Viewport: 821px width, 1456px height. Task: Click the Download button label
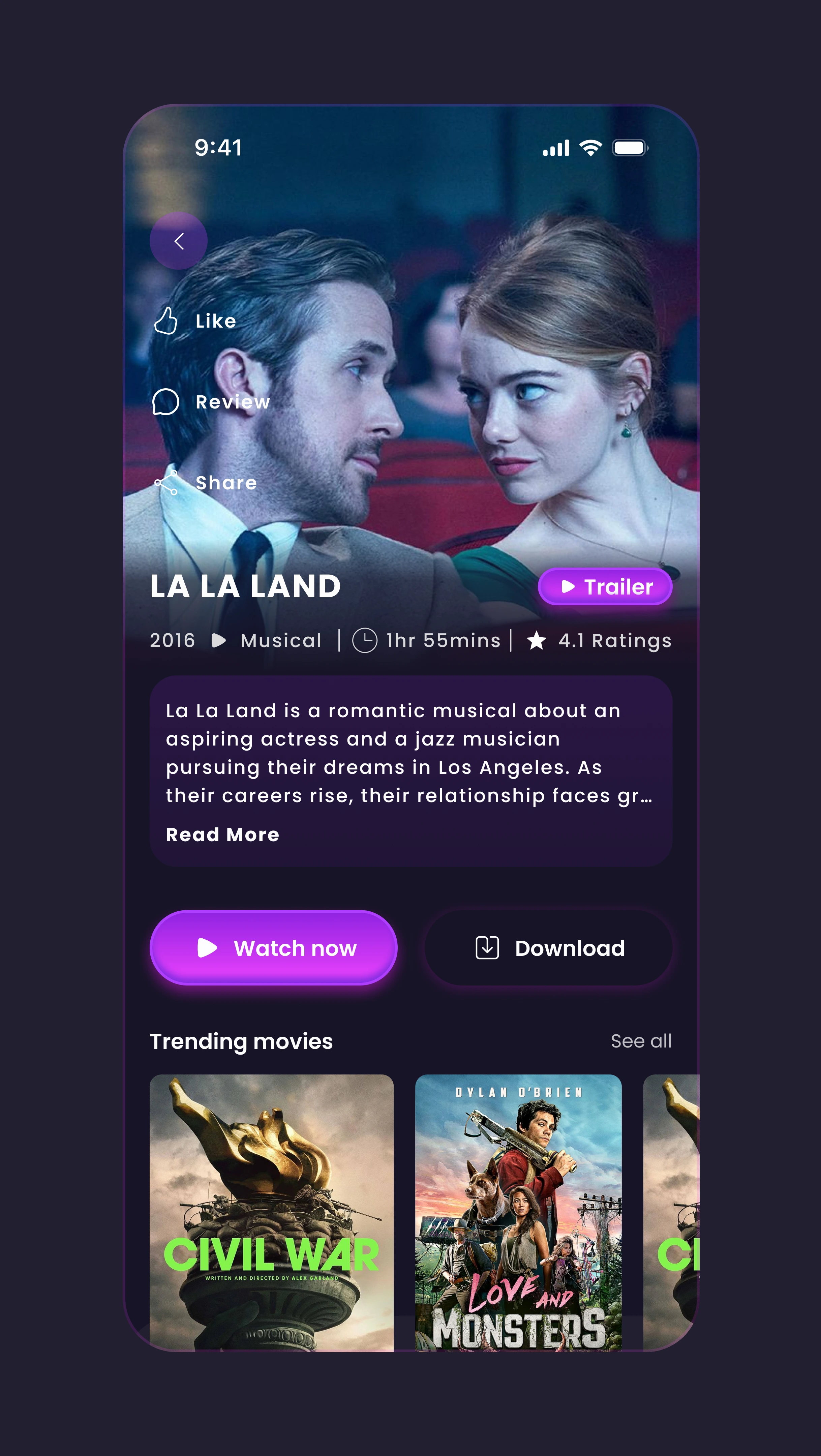(570, 948)
